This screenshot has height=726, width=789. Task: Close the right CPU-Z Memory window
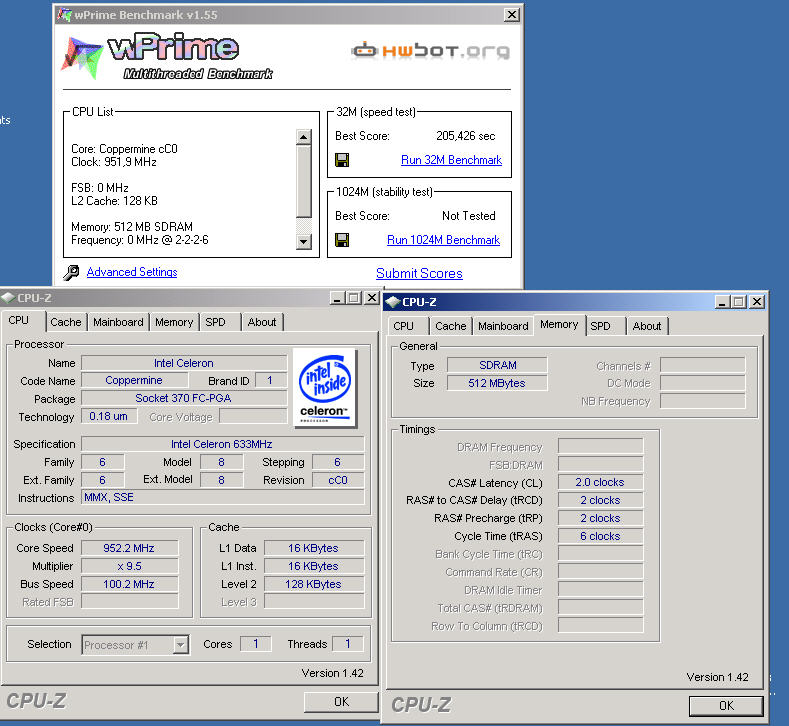point(757,302)
